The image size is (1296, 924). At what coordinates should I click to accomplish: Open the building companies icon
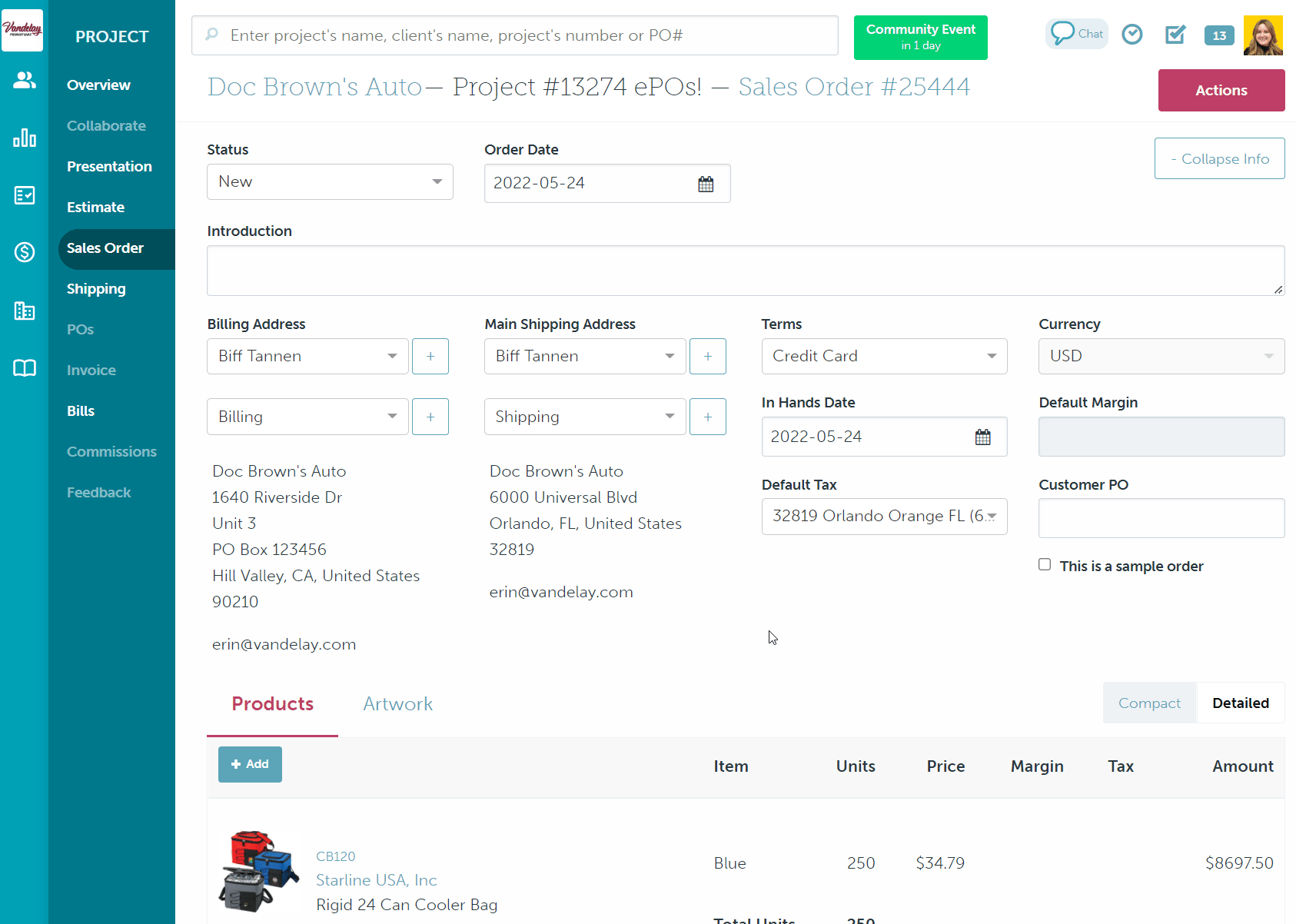pyautogui.click(x=25, y=311)
